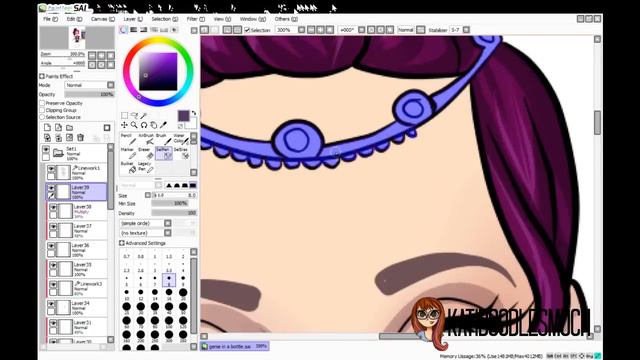Adjust the brush Density slider

174,213
